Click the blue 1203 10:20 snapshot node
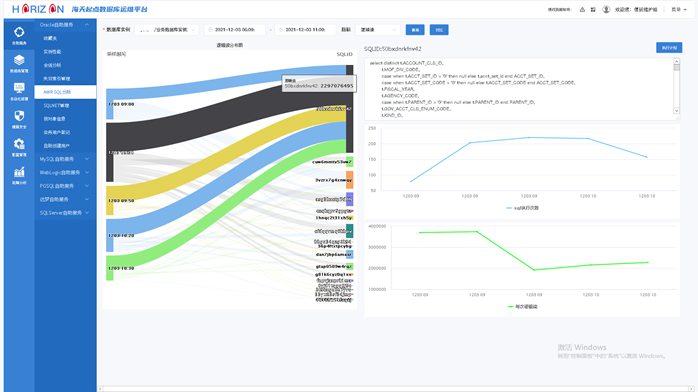The width and height of the screenshot is (698, 392). click(x=110, y=235)
